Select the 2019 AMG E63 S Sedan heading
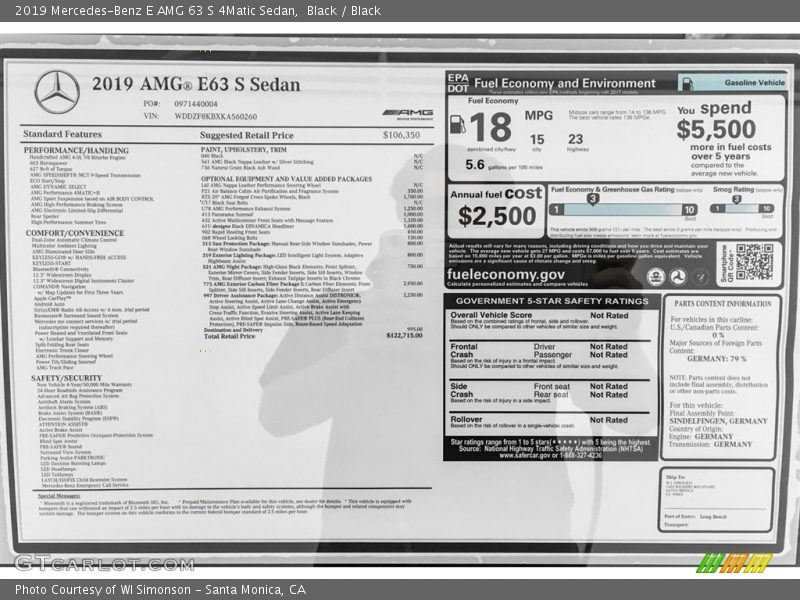Image resolution: width=800 pixels, height=600 pixels. (x=196, y=84)
